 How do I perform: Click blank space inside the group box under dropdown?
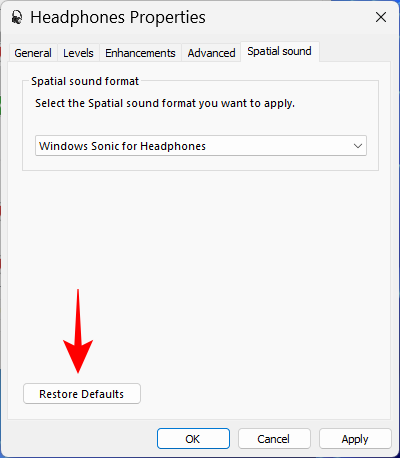coord(200,163)
